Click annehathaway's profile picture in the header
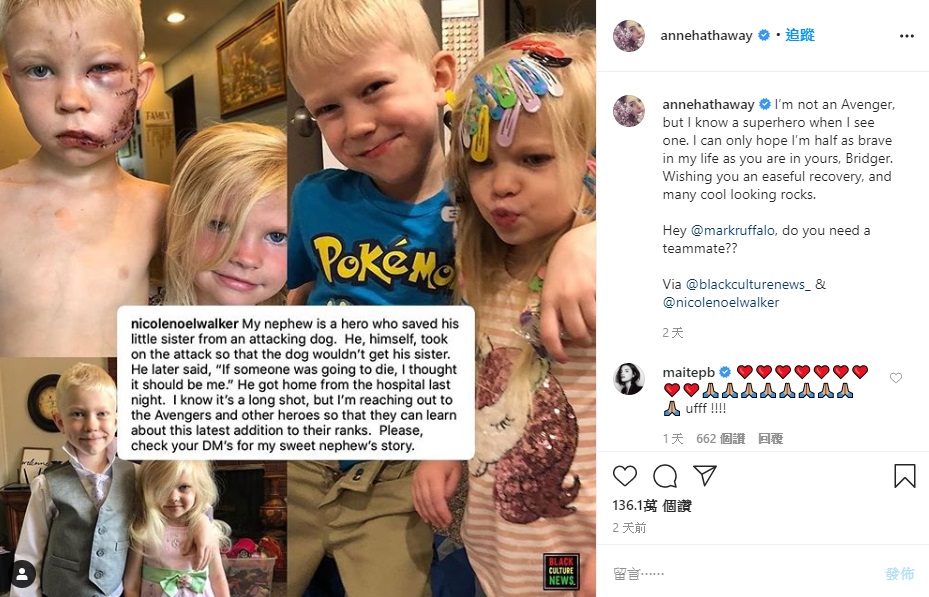The image size is (929, 597). pos(629,36)
